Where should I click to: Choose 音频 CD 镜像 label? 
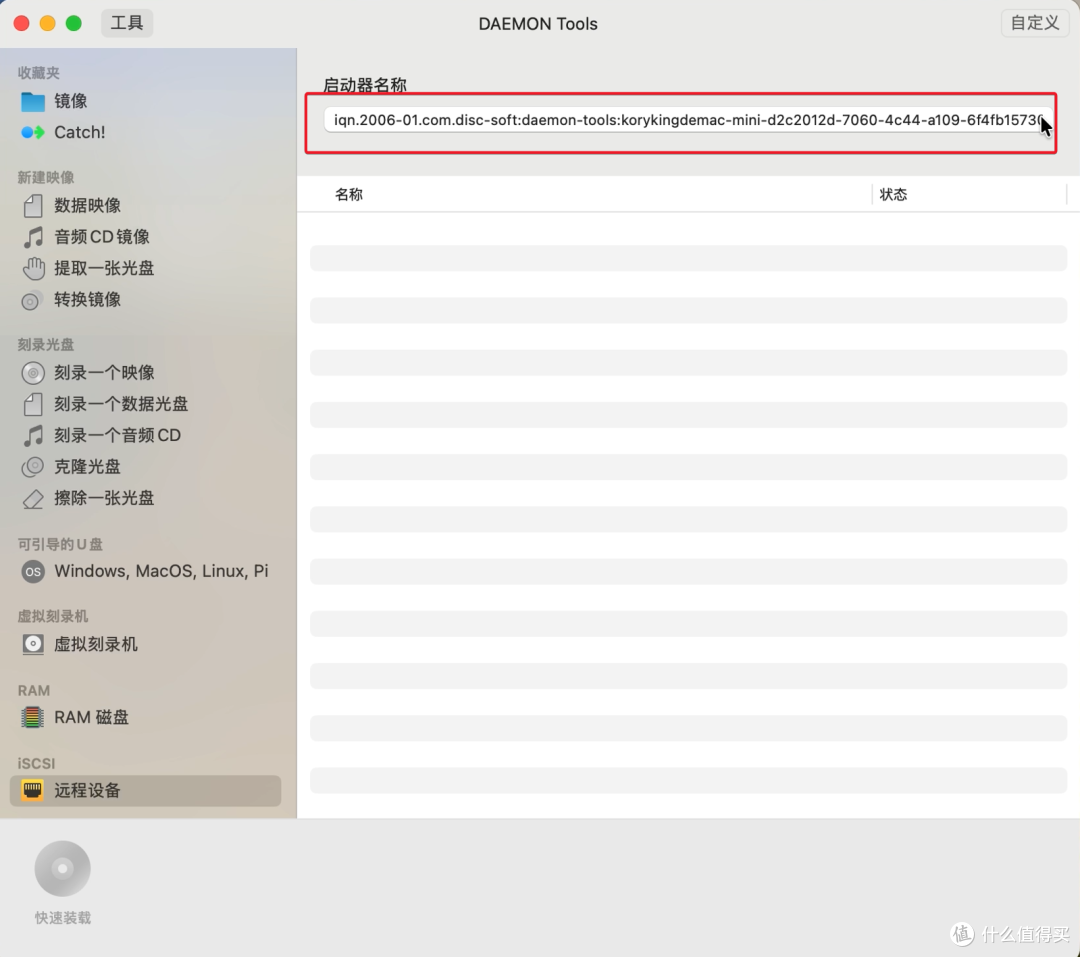point(102,237)
